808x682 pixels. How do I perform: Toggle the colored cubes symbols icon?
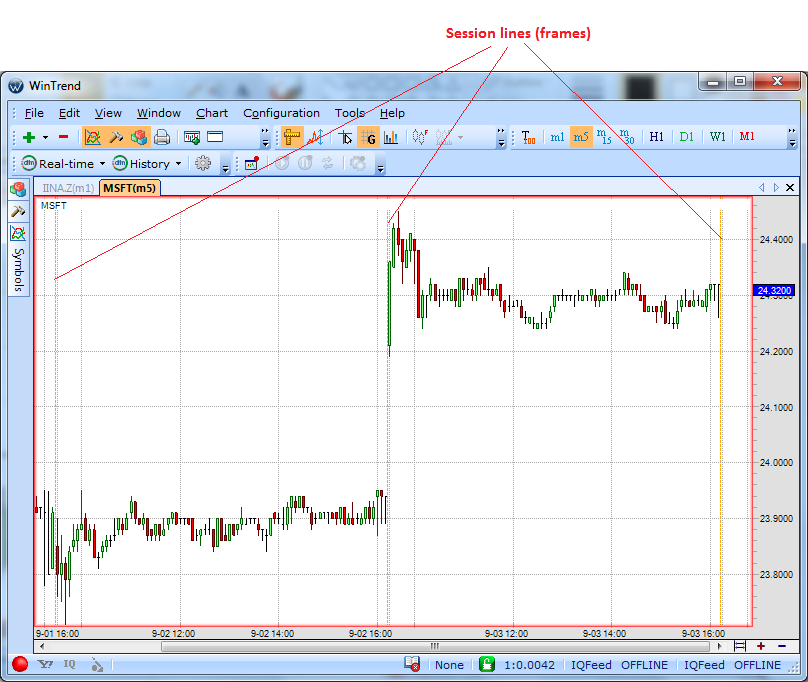(x=139, y=137)
